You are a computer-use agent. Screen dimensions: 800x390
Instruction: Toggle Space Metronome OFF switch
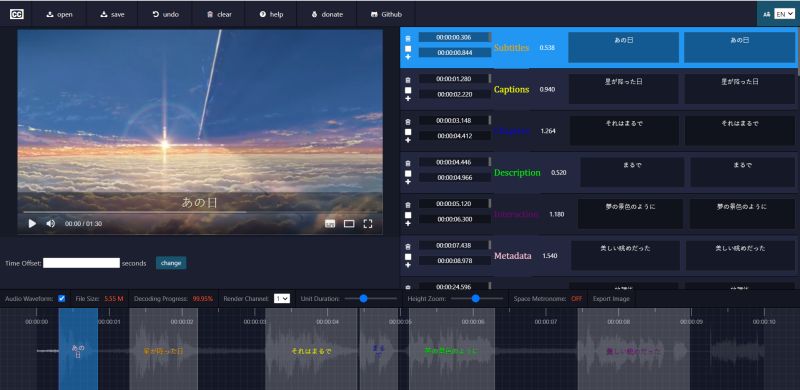(x=577, y=299)
